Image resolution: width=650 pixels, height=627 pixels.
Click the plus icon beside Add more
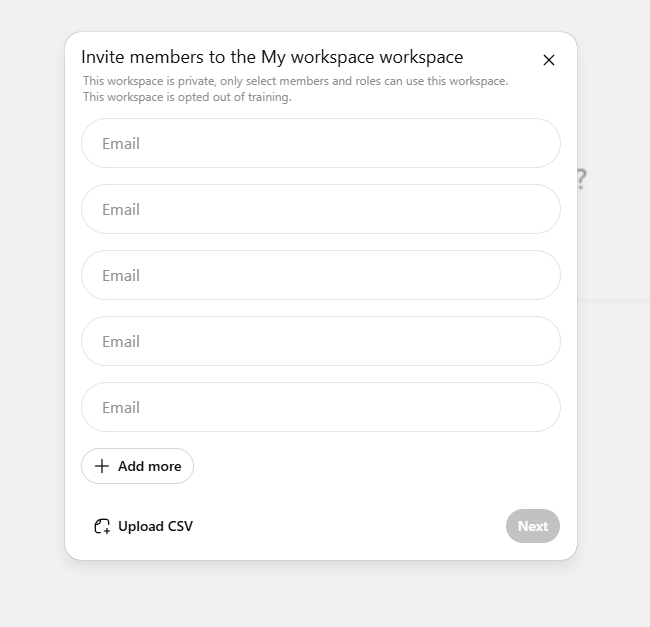coord(101,466)
